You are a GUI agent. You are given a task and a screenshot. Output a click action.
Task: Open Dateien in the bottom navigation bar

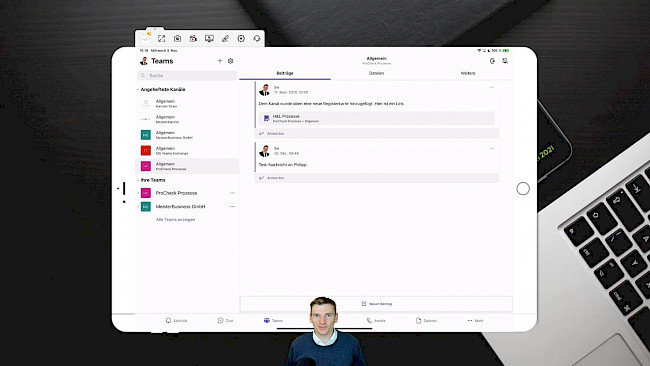(426, 320)
